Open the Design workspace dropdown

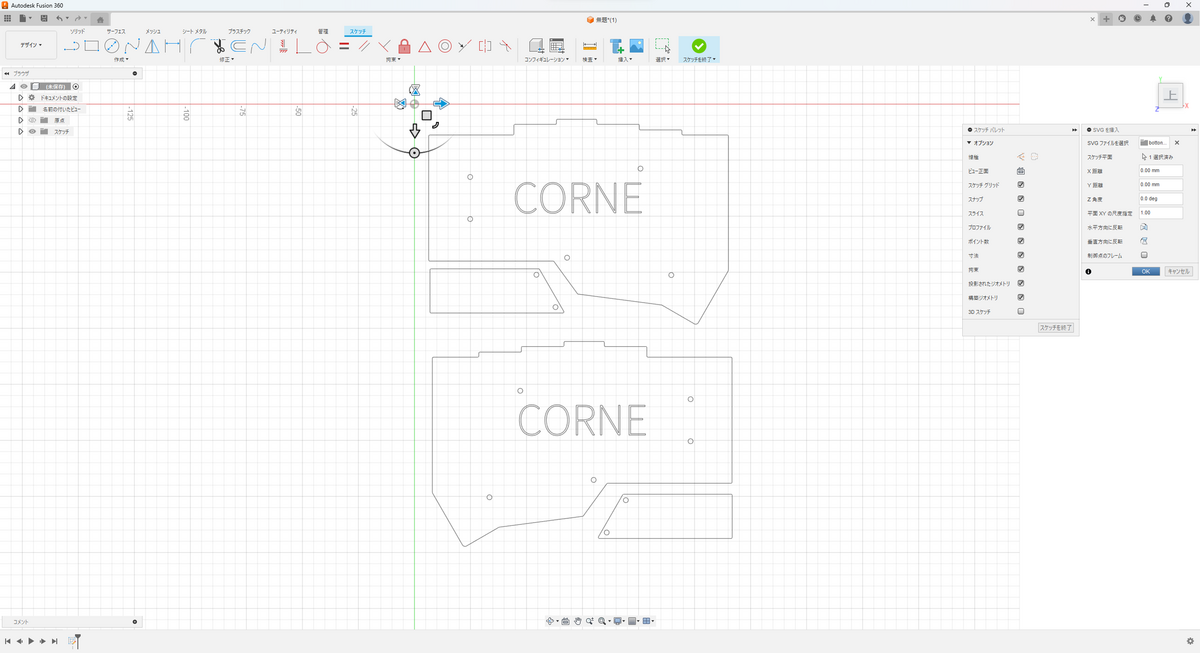(31, 45)
